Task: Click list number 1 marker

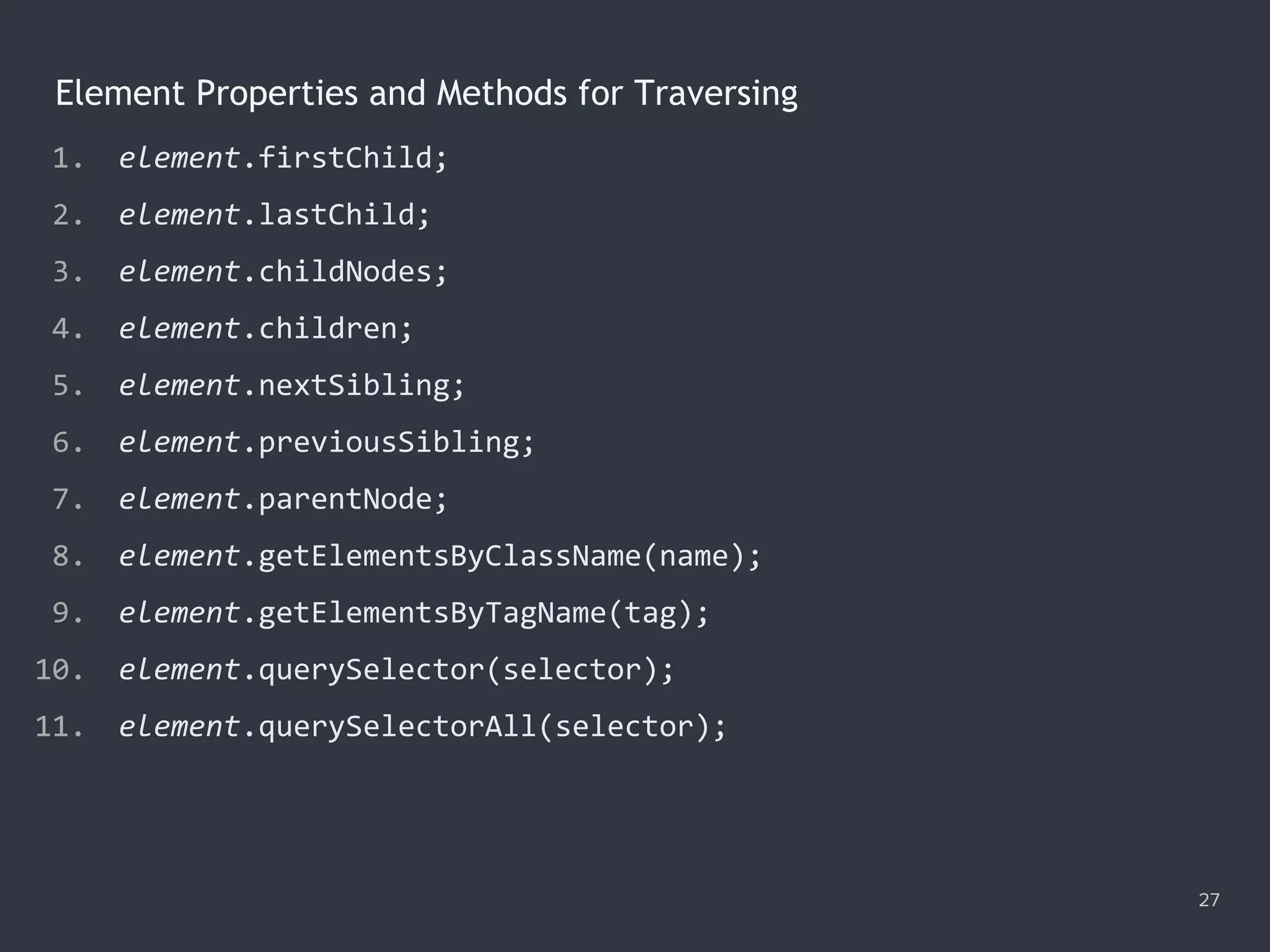Action: click(x=68, y=158)
